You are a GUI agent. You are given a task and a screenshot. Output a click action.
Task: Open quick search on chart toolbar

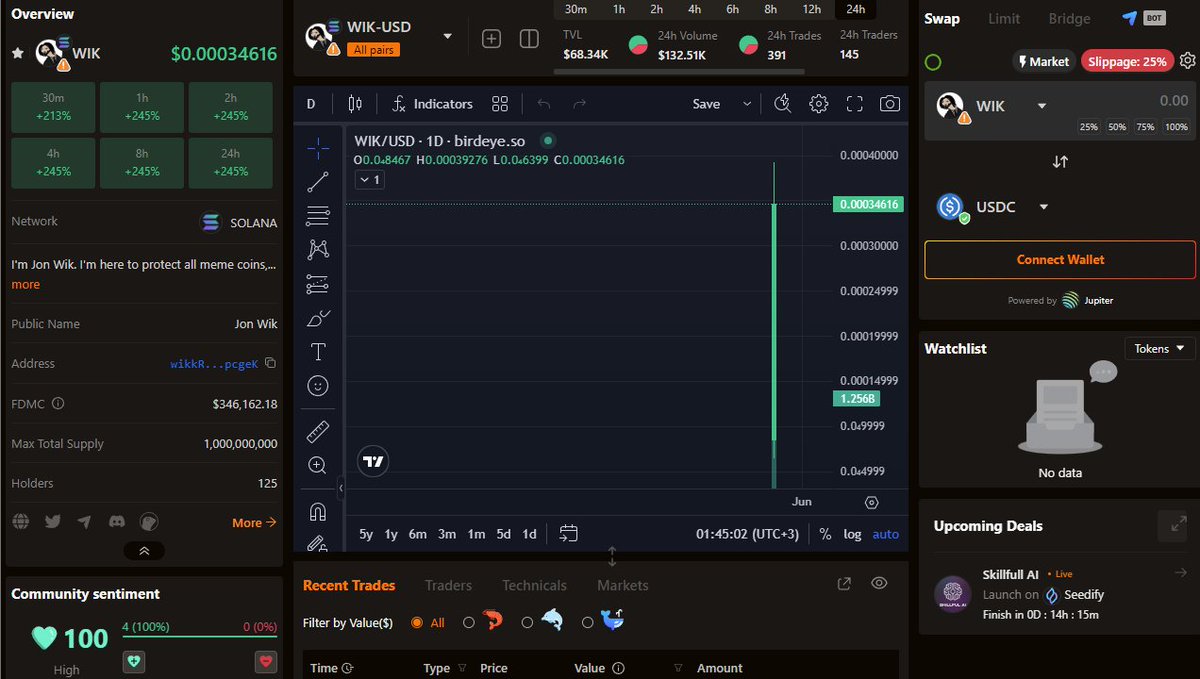[x=783, y=104]
